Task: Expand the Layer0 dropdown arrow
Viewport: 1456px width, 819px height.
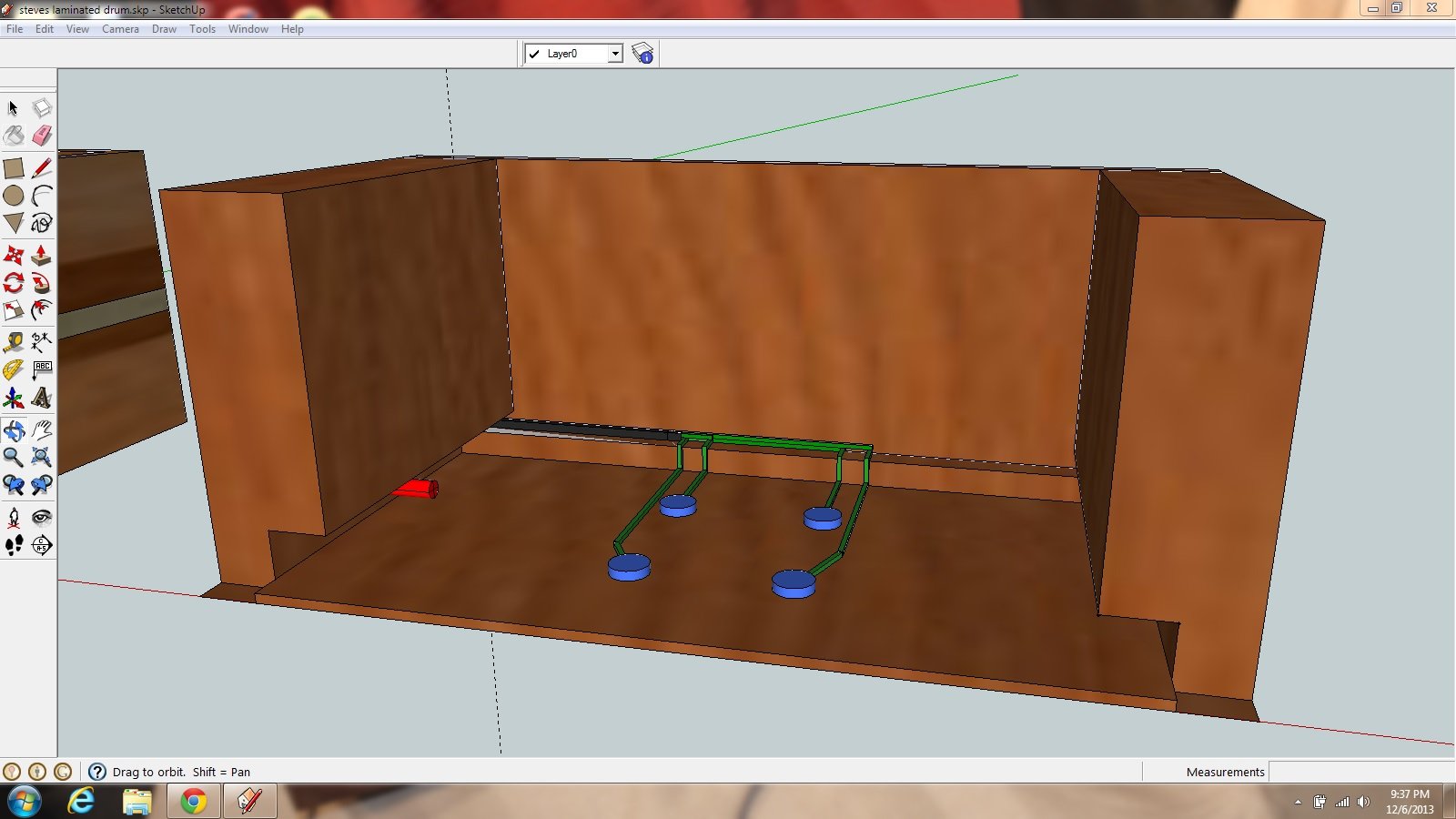Action: (x=615, y=55)
